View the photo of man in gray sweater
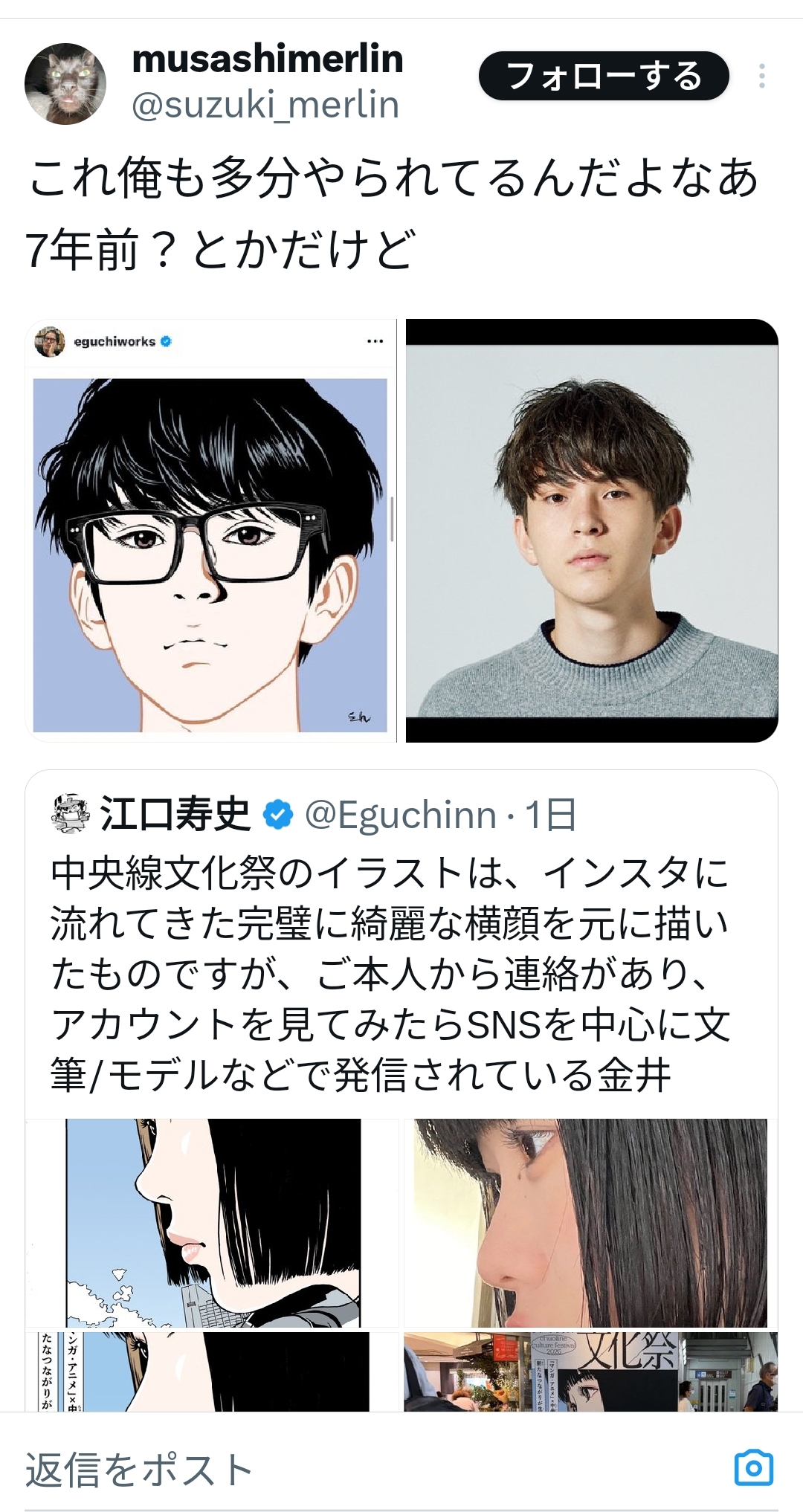The image size is (803, 1512). point(592,531)
